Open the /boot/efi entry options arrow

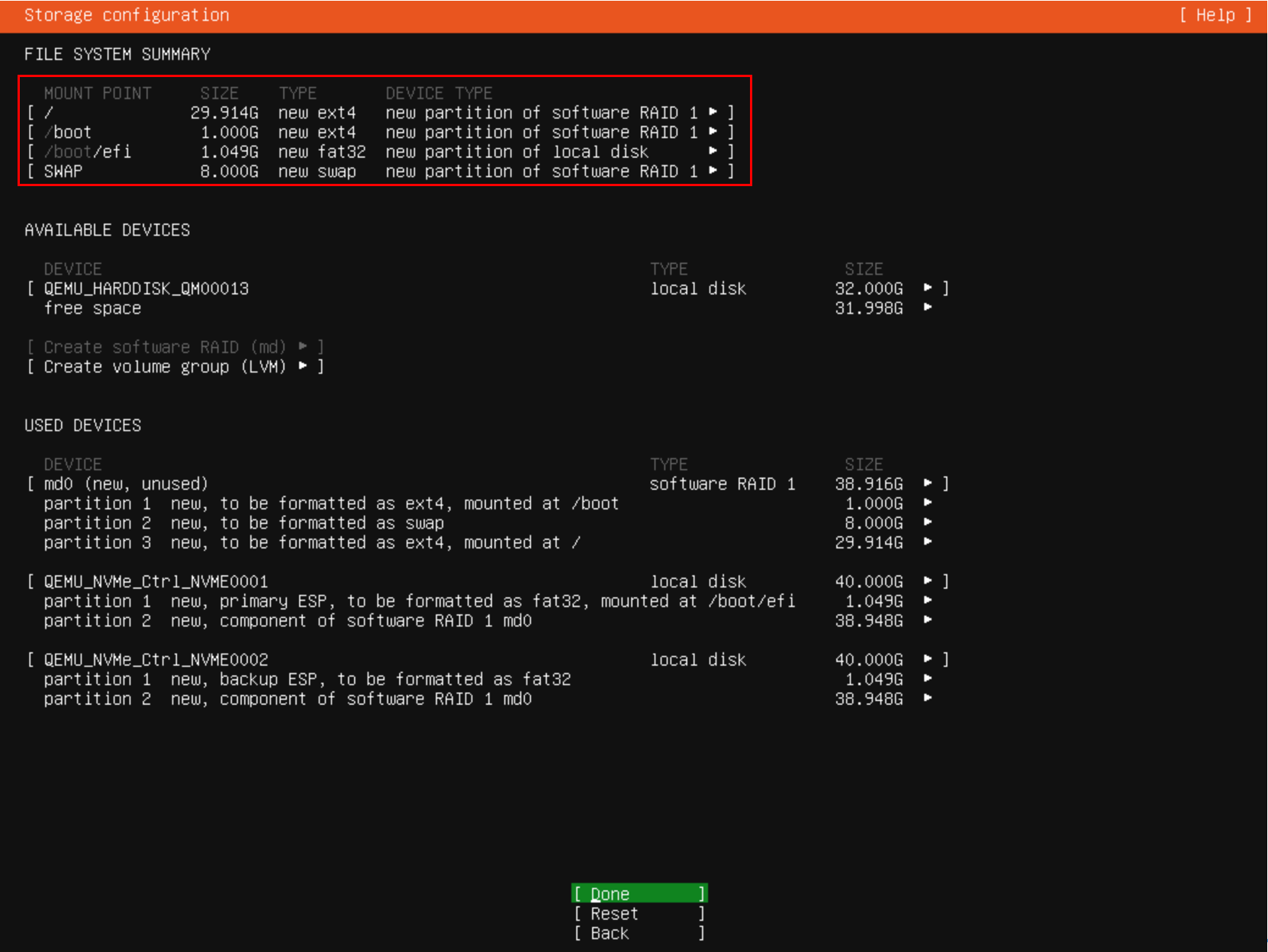(x=713, y=152)
